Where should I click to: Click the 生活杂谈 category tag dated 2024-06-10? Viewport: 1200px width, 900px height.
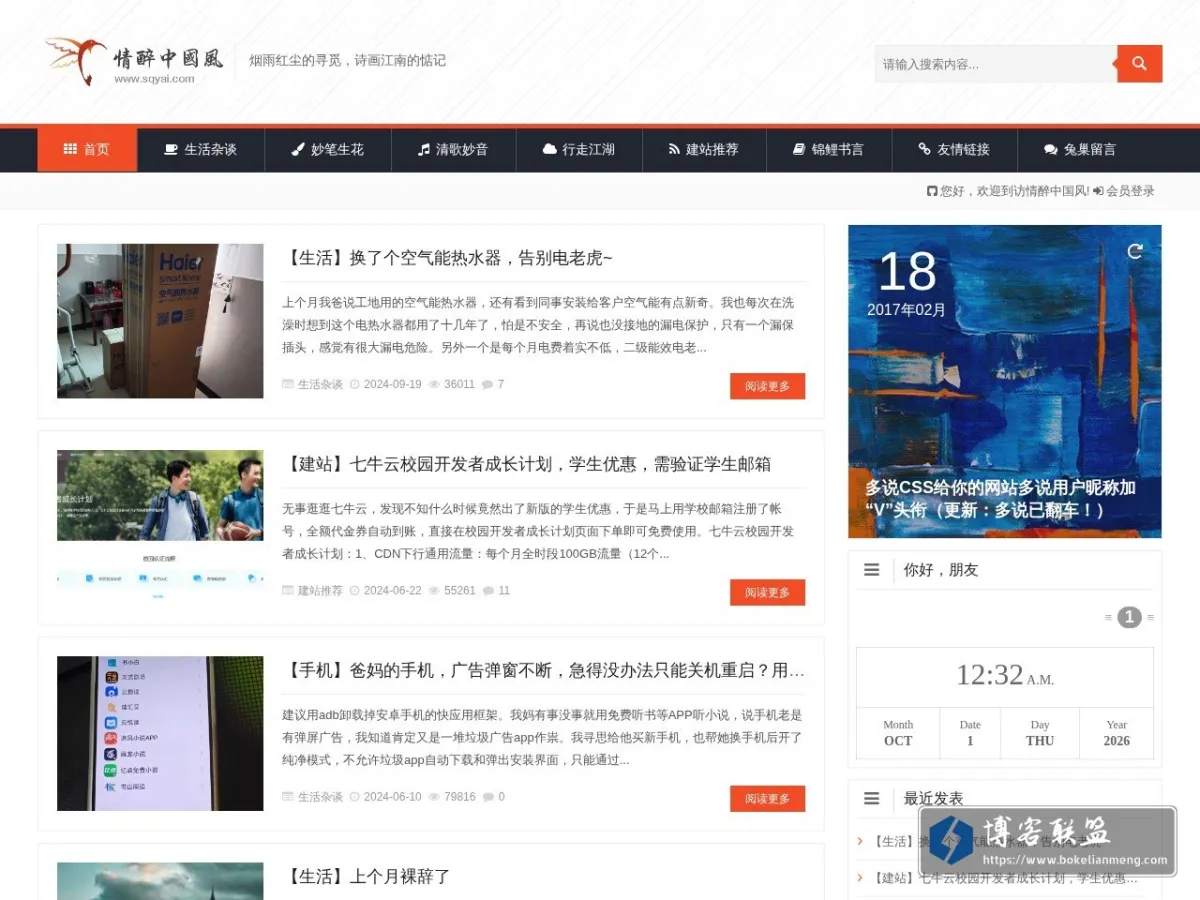click(320, 797)
